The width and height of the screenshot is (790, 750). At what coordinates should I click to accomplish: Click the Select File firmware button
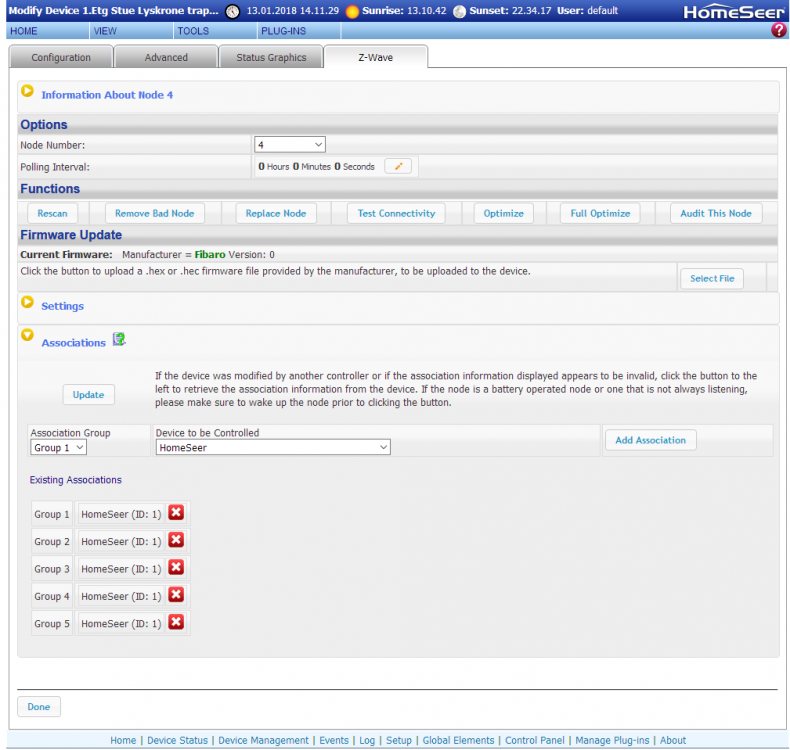click(x=712, y=278)
